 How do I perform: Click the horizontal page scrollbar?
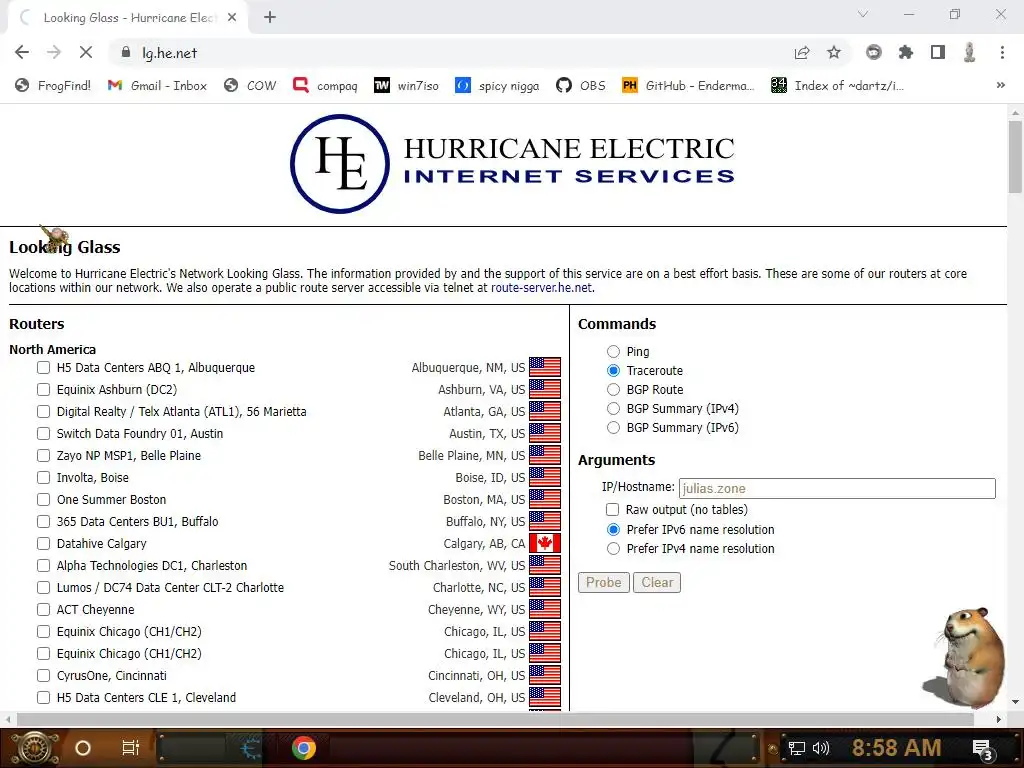coord(495,719)
